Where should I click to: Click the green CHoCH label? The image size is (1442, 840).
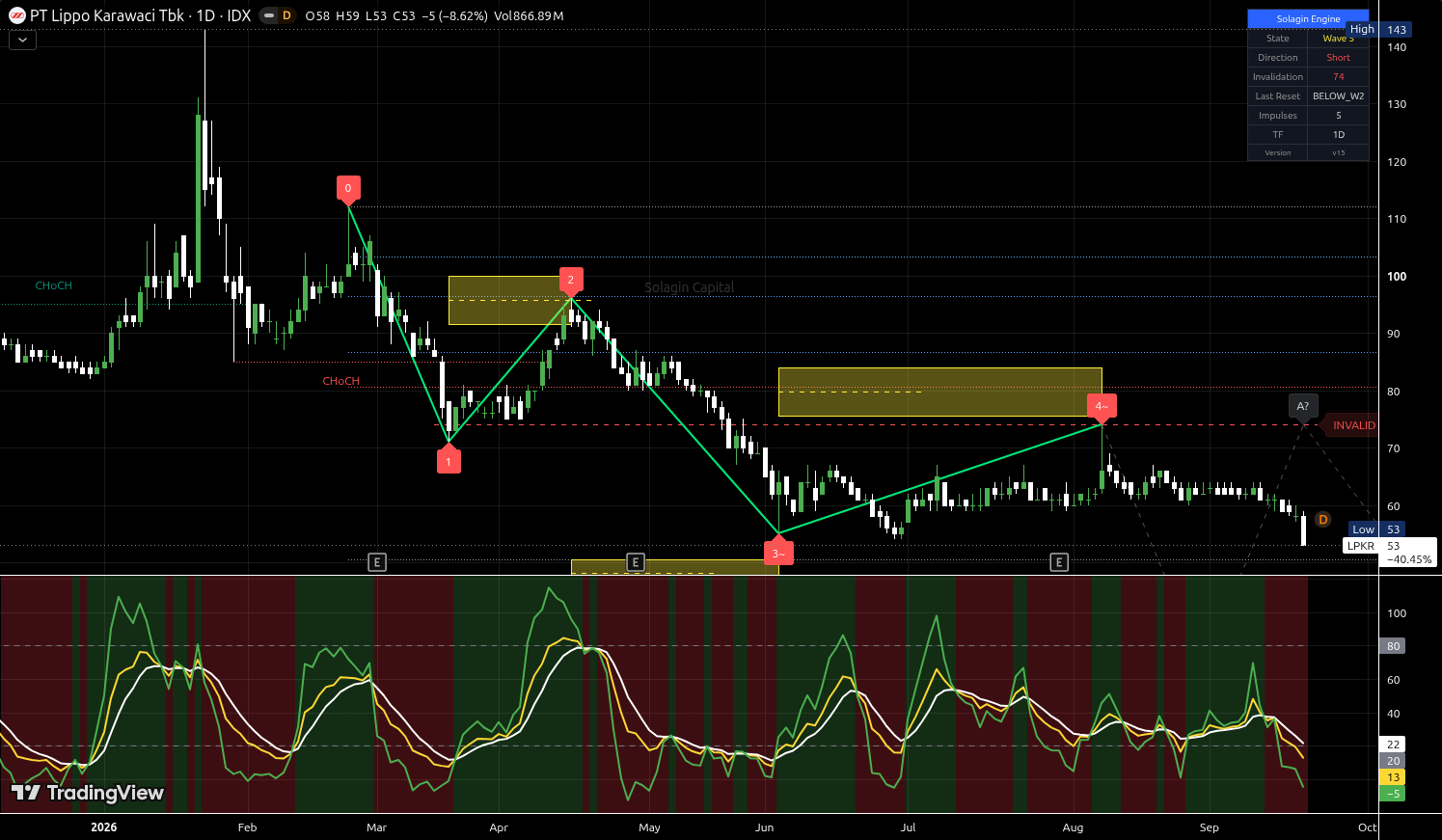coord(54,285)
